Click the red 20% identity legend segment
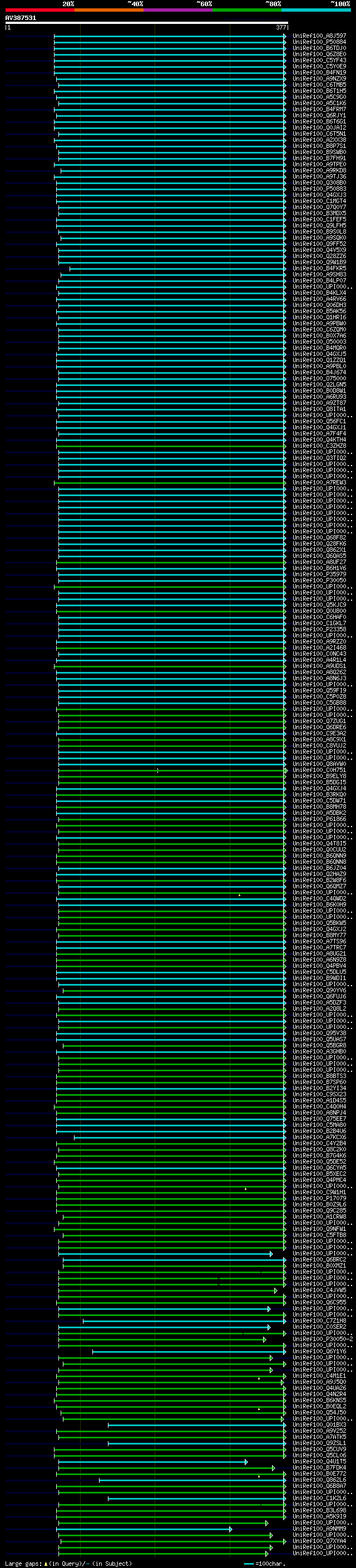 coord(39,10)
